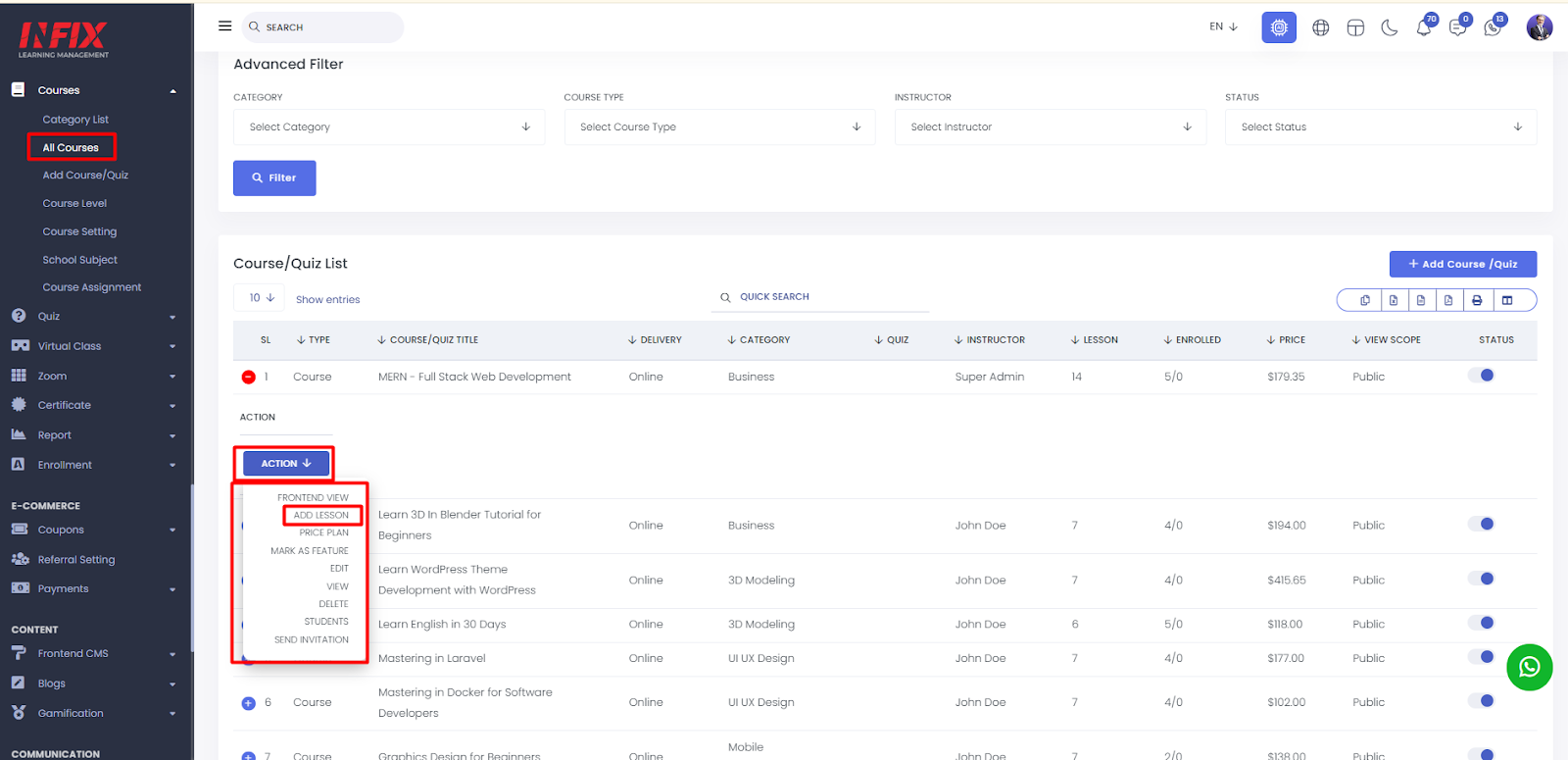Sort by COURSE/QUIZ TITLE column header

(428, 340)
